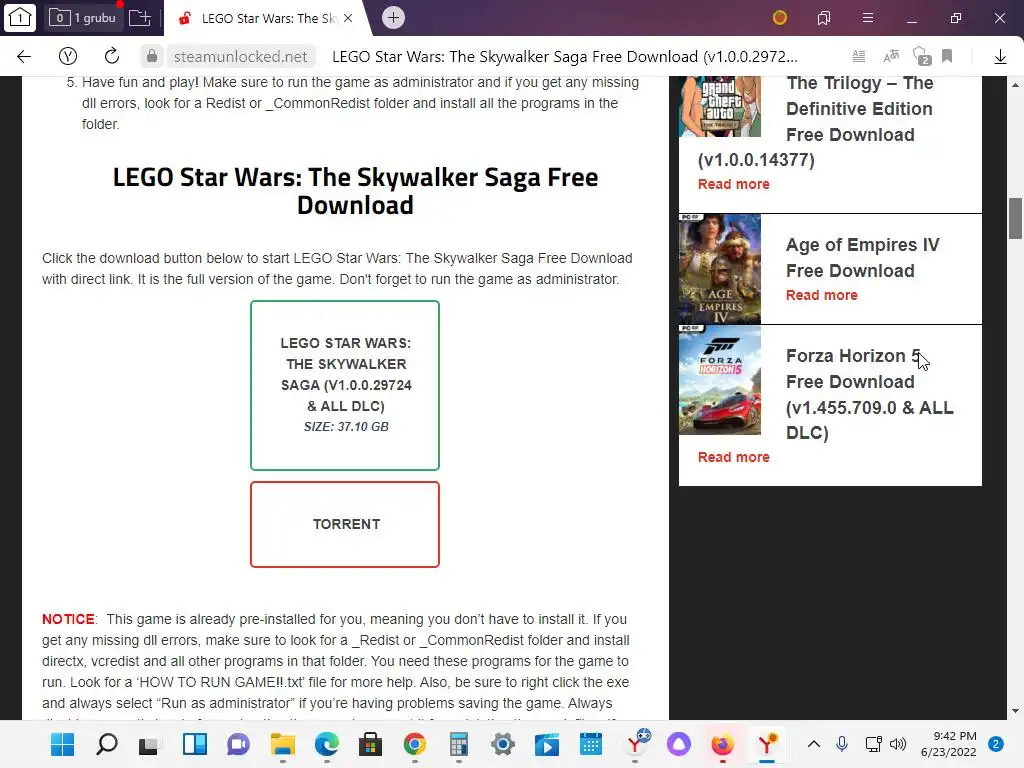Click the network tray icon
1024x768 pixels.
[873, 744]
